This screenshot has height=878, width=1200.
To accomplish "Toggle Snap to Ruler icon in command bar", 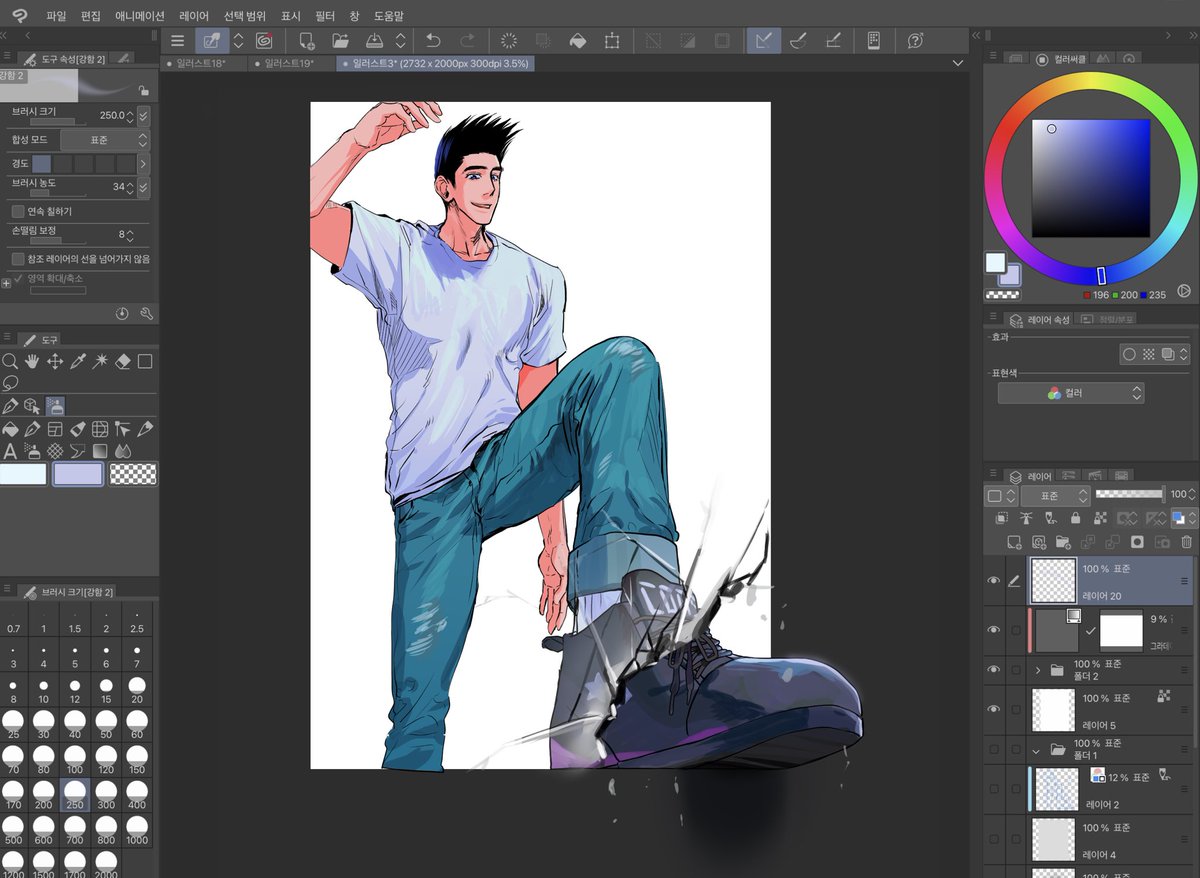I will coord(764,40).
